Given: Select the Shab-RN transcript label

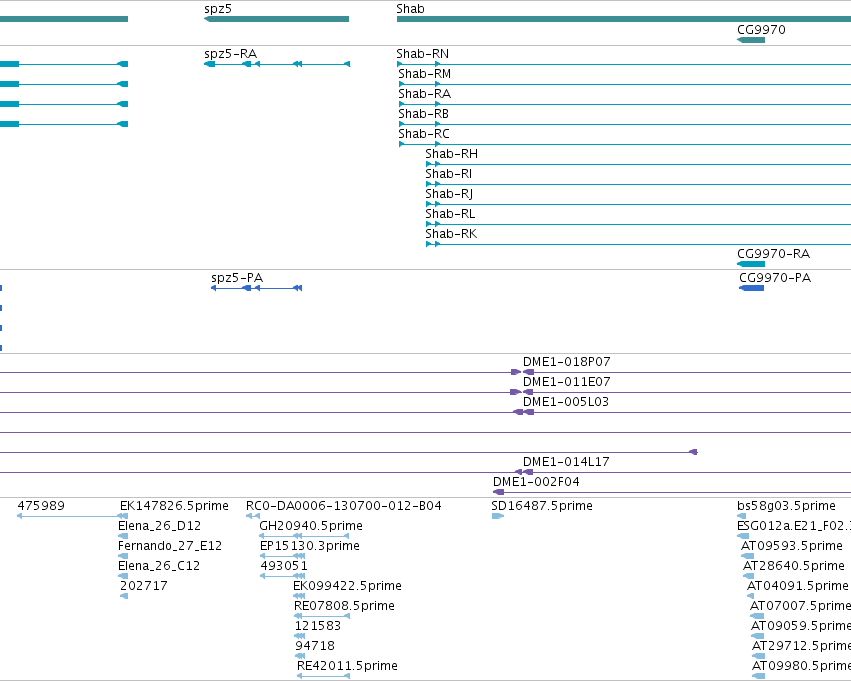Looking at the screenshot, I should [x=423, y=54].
